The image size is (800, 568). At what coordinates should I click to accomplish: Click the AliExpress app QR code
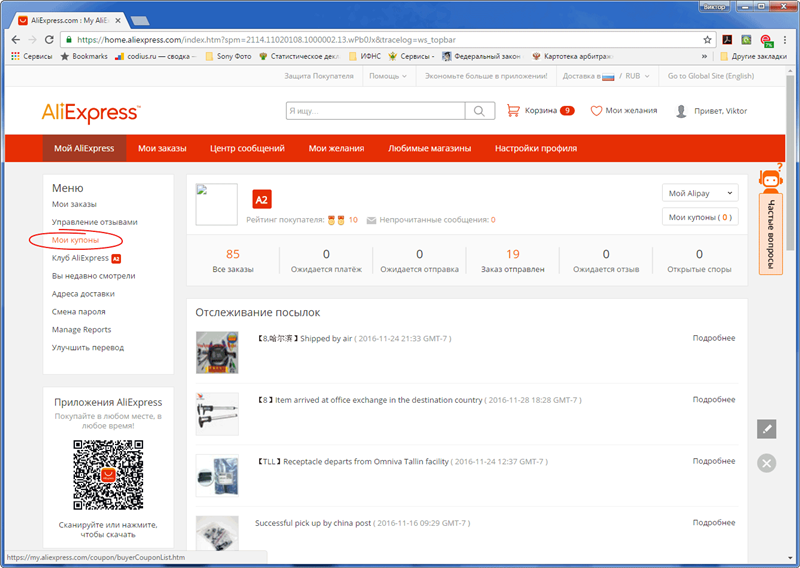pos(108,474)
